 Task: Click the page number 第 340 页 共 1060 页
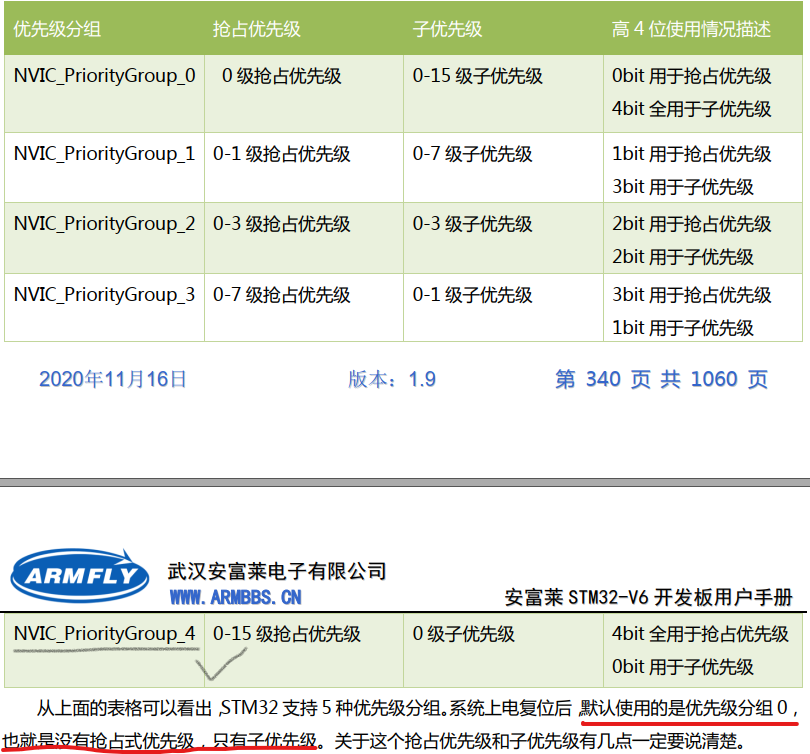pyautogui.click(x=662, y=380)
